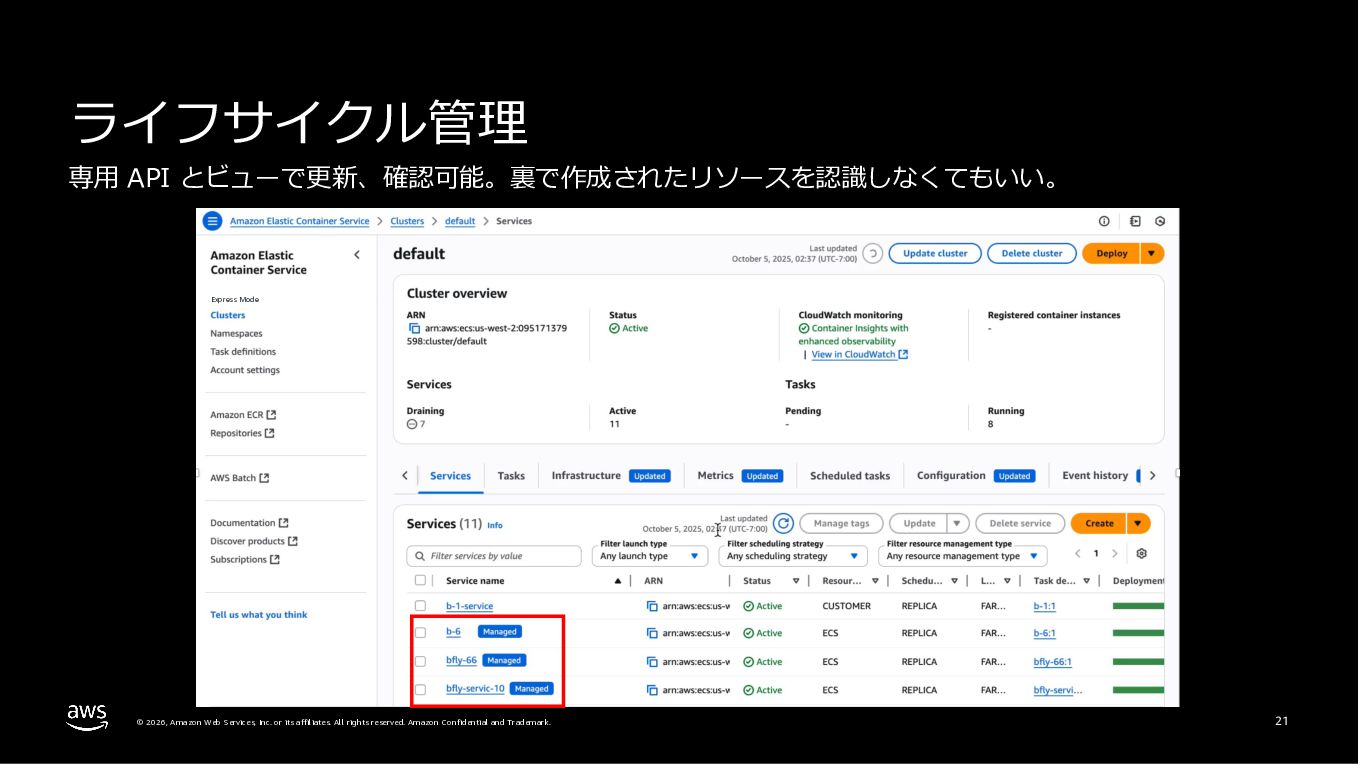This screenshot has height=765, width=1361.
Task: Open the hamburger navigation menu icon
Action: (x=212, y=221)
